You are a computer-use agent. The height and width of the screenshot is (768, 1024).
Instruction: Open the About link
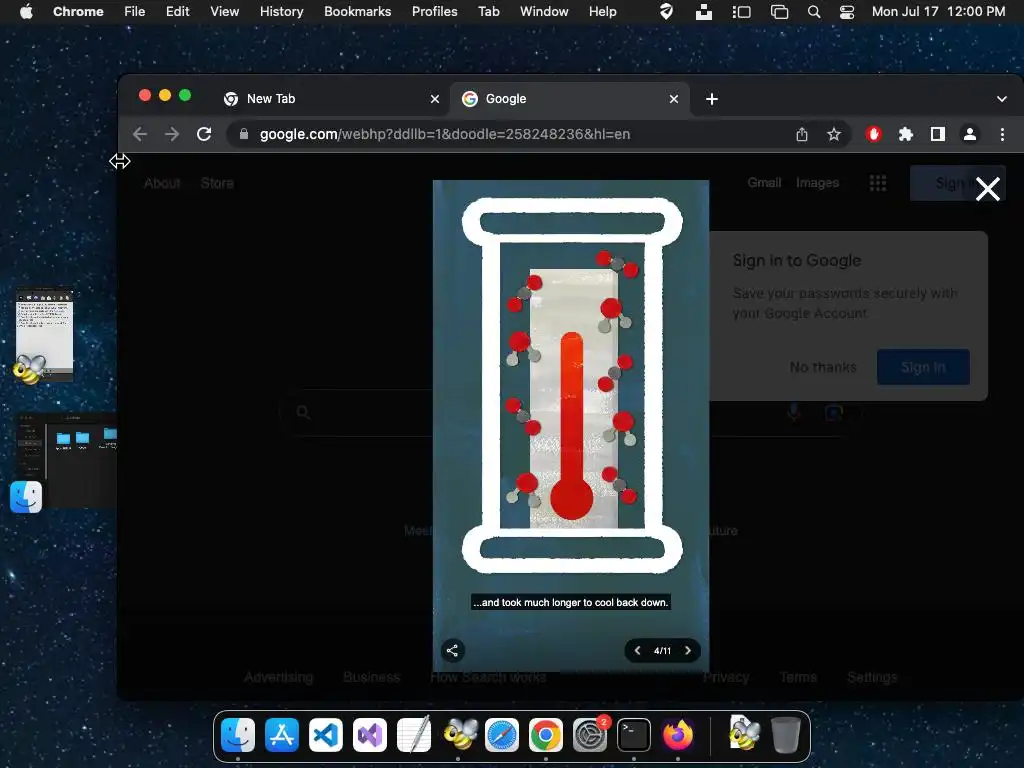coord(162,184)
